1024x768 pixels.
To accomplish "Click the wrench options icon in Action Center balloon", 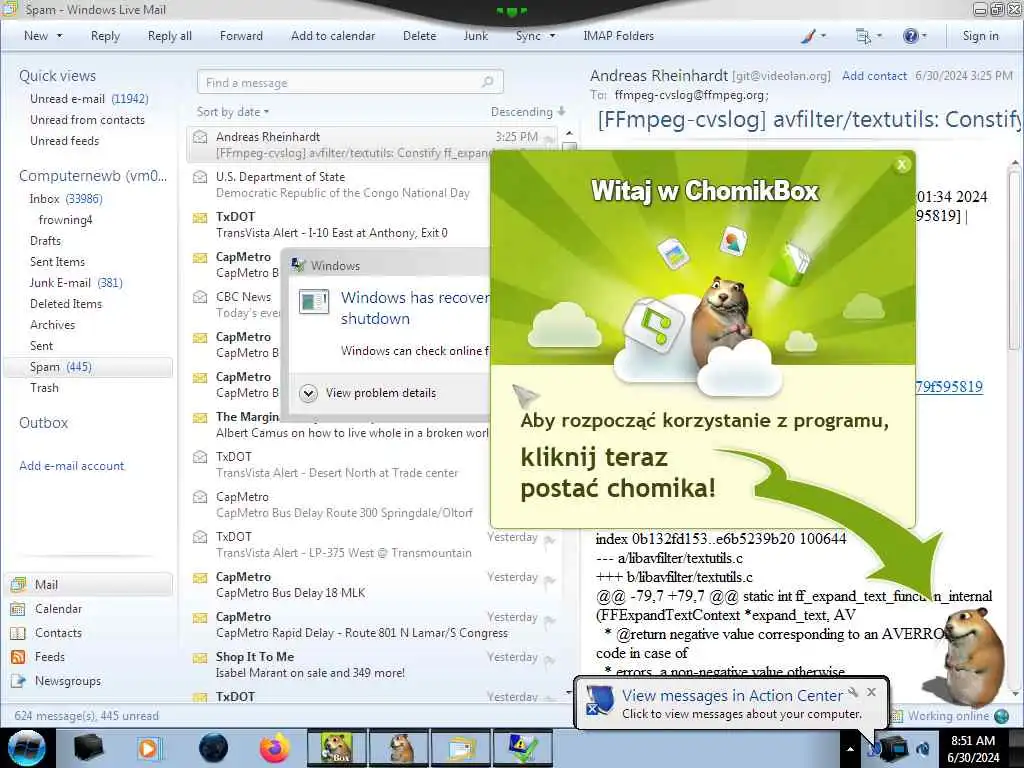I will coord(853,692).
